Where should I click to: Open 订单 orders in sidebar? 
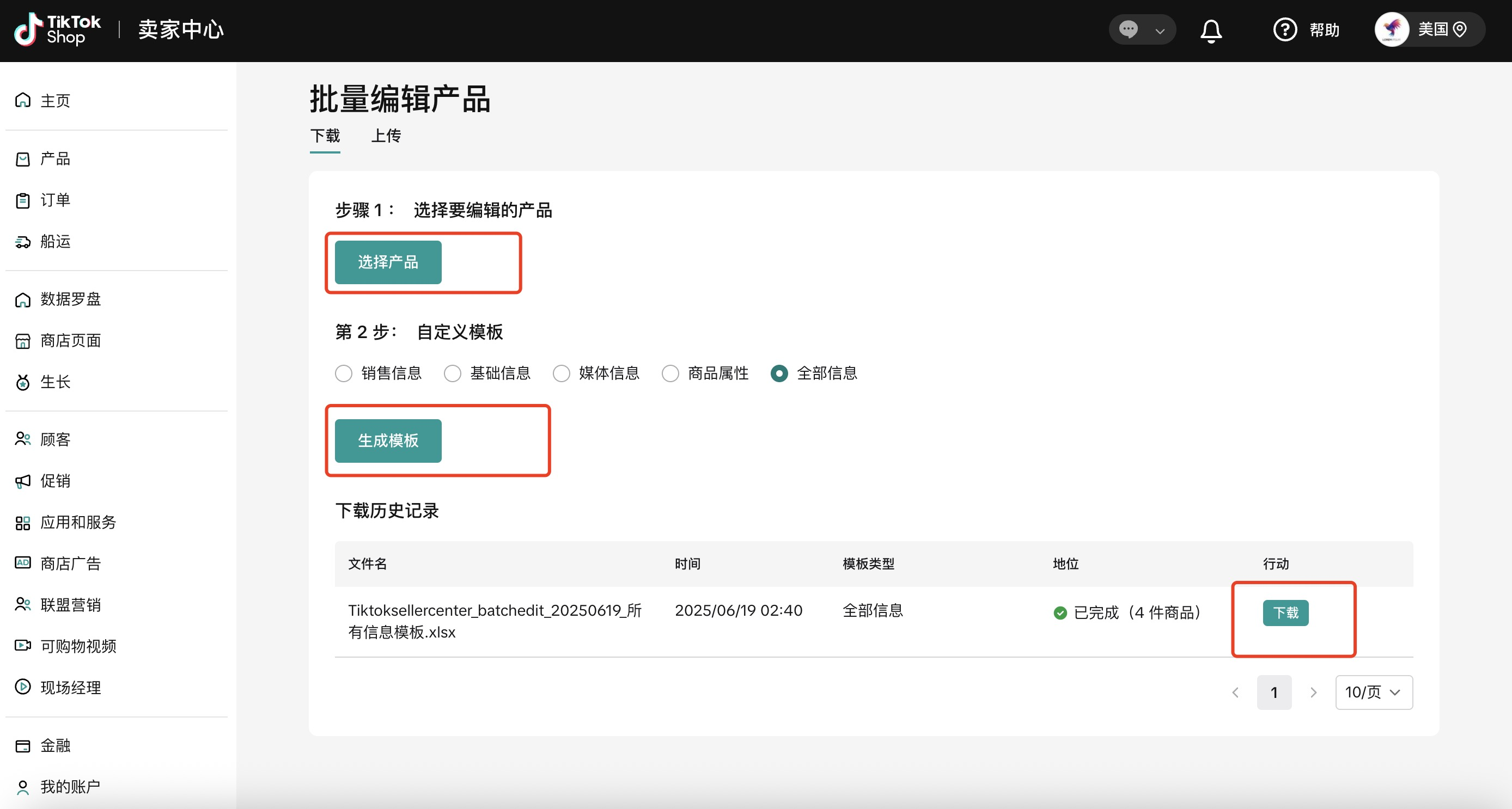(x=54, y=200)
